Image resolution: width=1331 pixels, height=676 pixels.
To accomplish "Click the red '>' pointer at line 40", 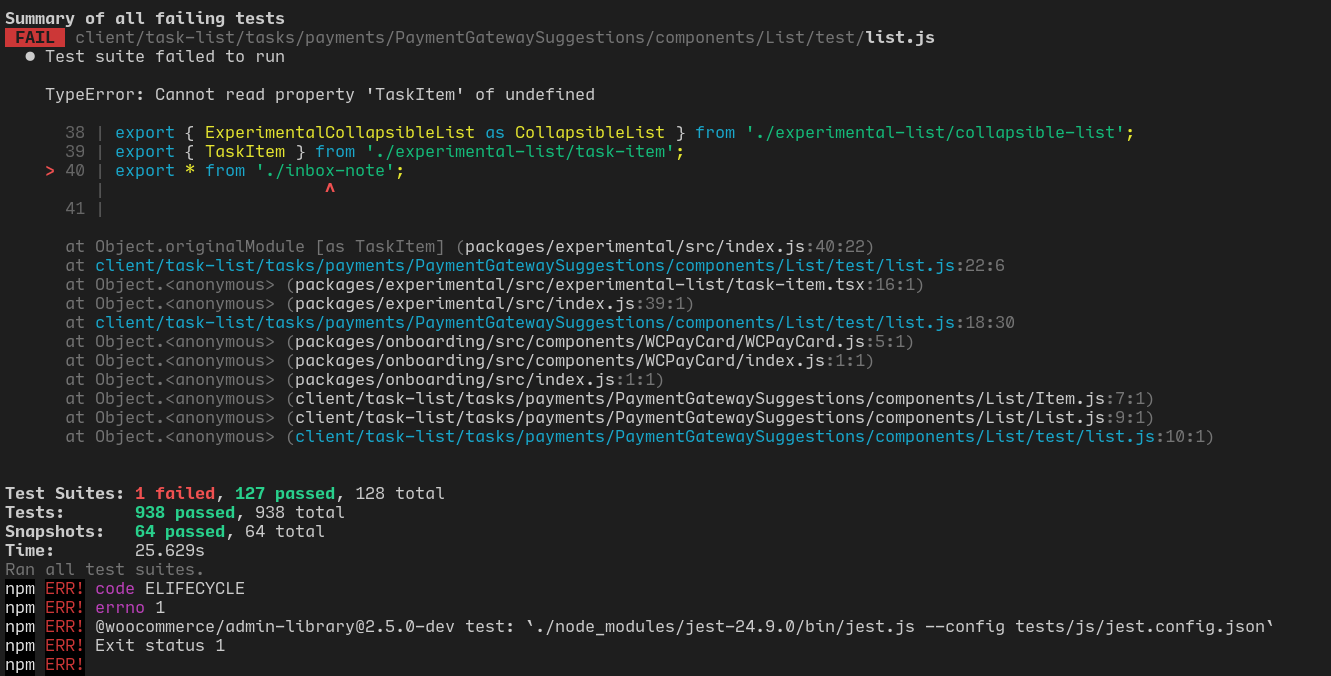I will (50, 170).
